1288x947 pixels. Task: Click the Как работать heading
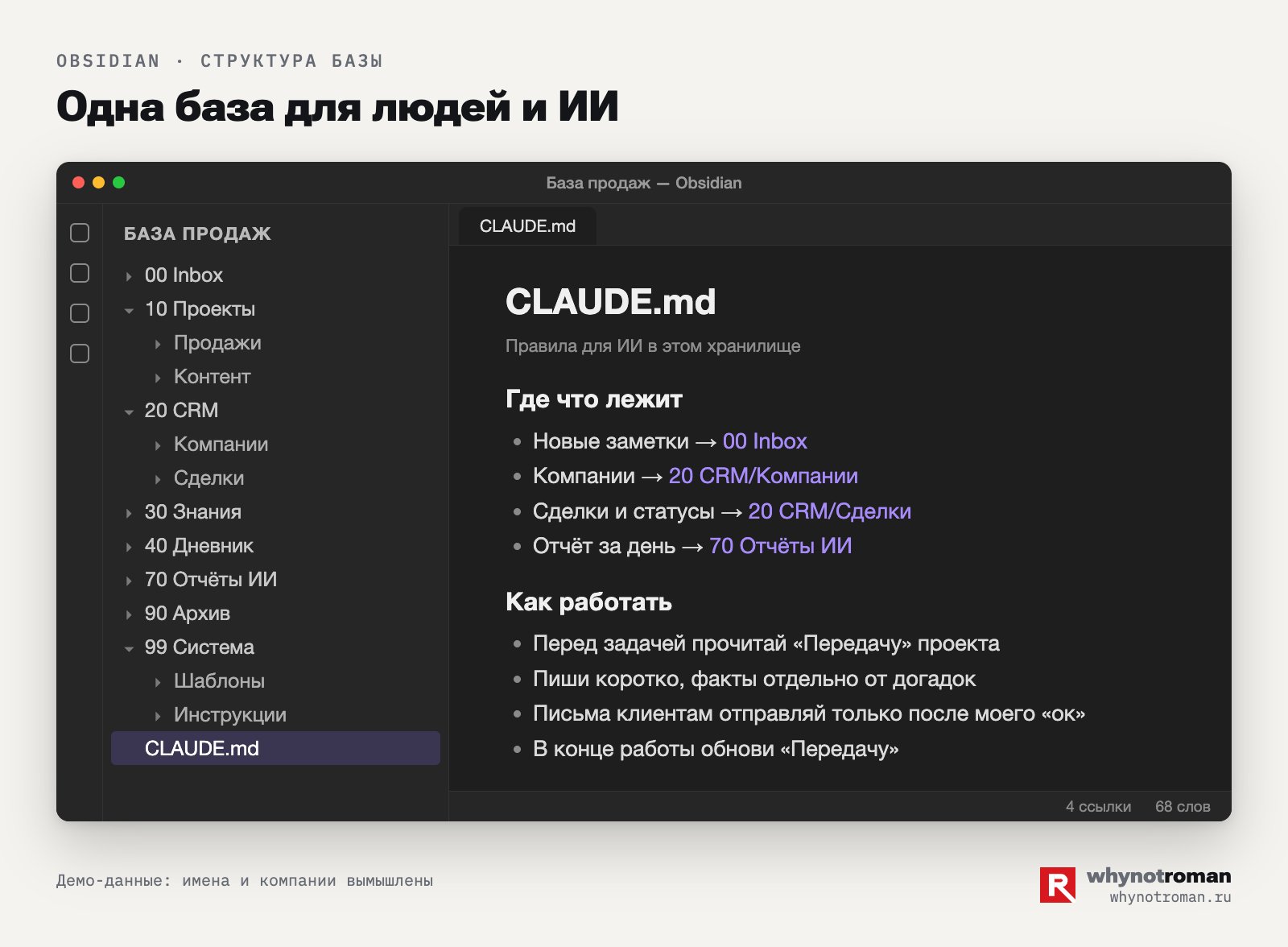click(588, 602)
